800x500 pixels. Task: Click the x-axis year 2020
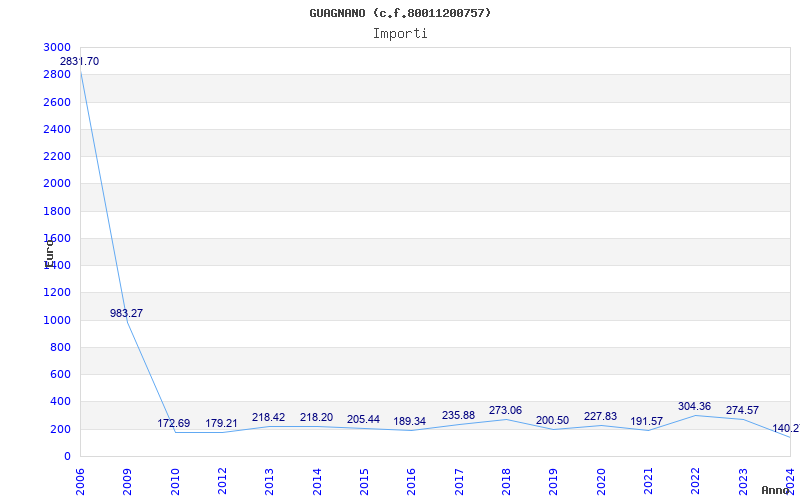[601, 481]
